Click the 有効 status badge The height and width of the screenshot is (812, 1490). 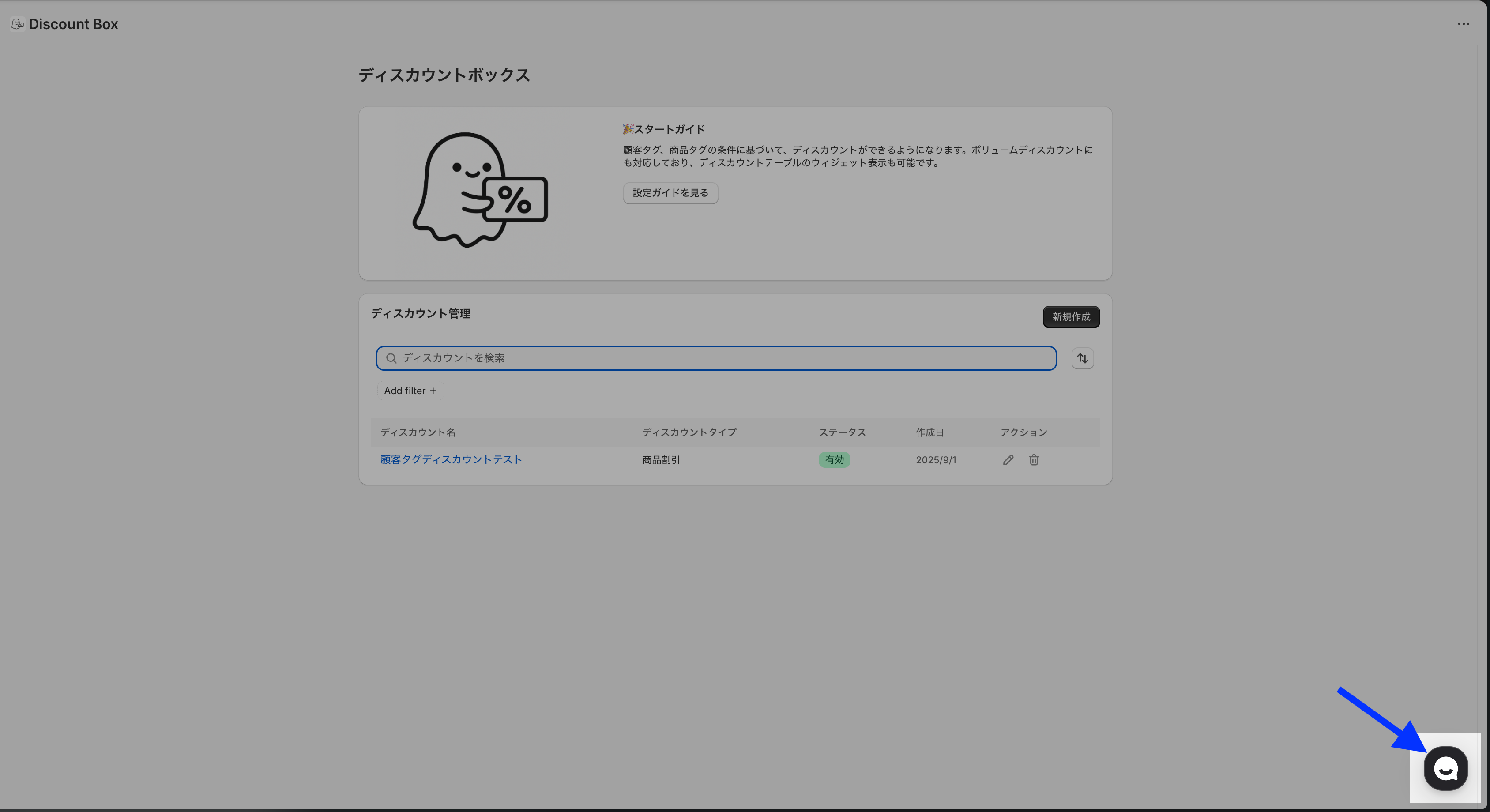pyautogui.click(x=834, y=460)
